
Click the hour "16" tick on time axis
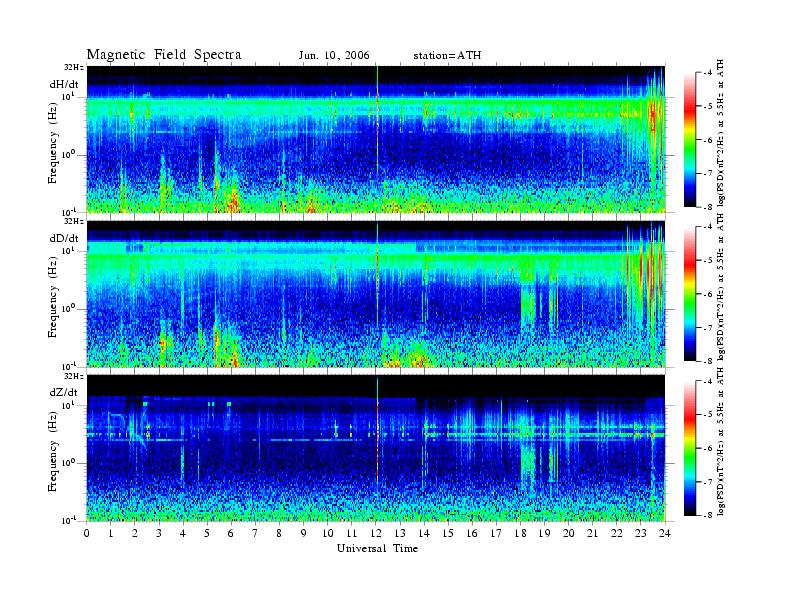[472, 533]
